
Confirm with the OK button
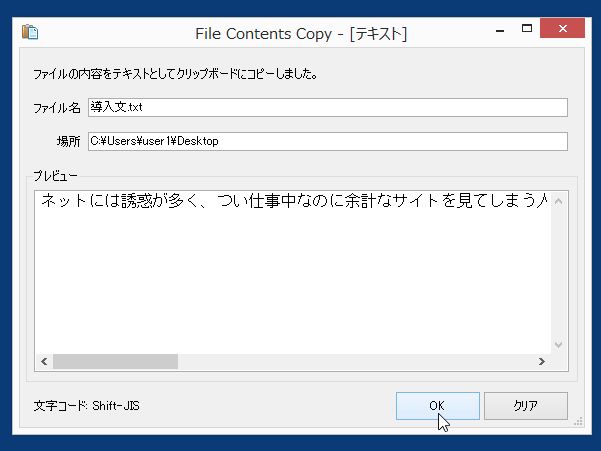(437, 406)
